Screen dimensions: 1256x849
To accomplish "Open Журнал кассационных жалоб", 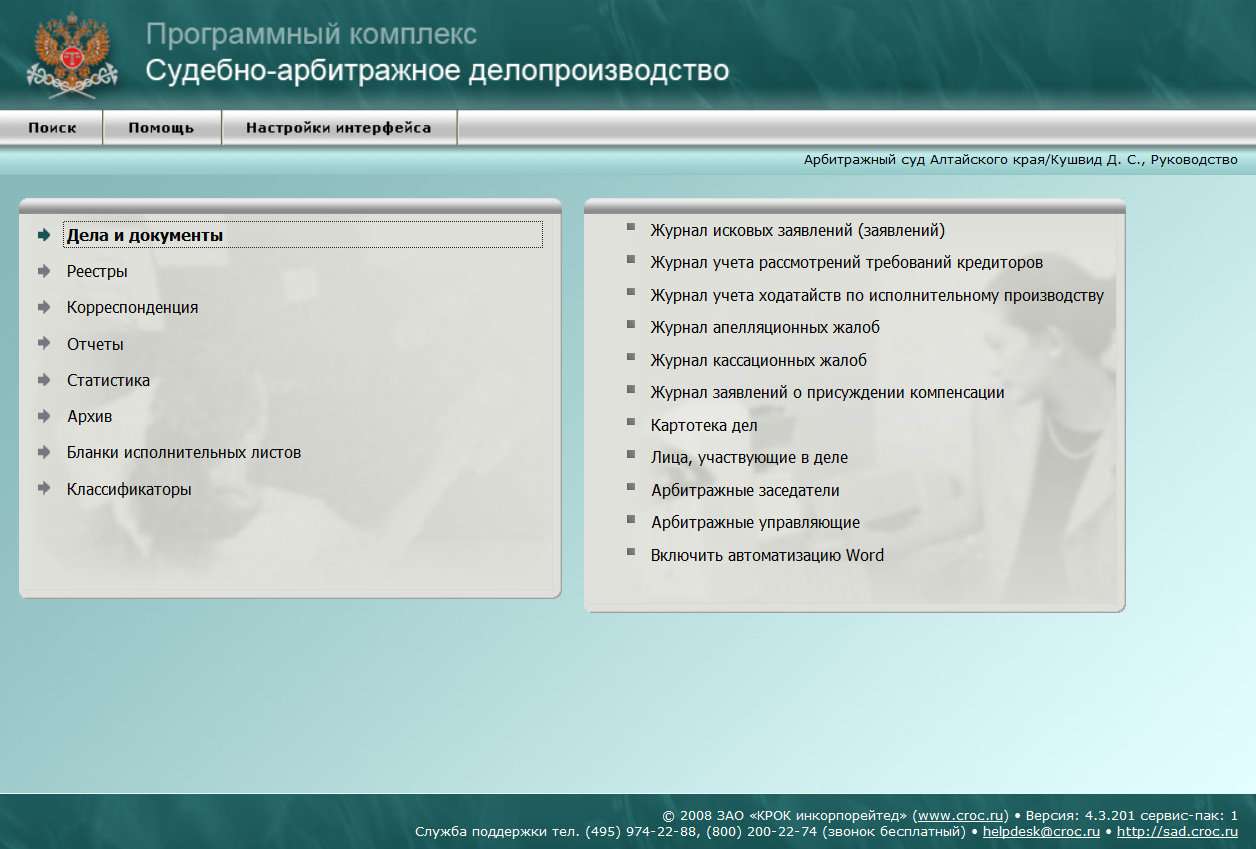I will (x=758, y=361).
